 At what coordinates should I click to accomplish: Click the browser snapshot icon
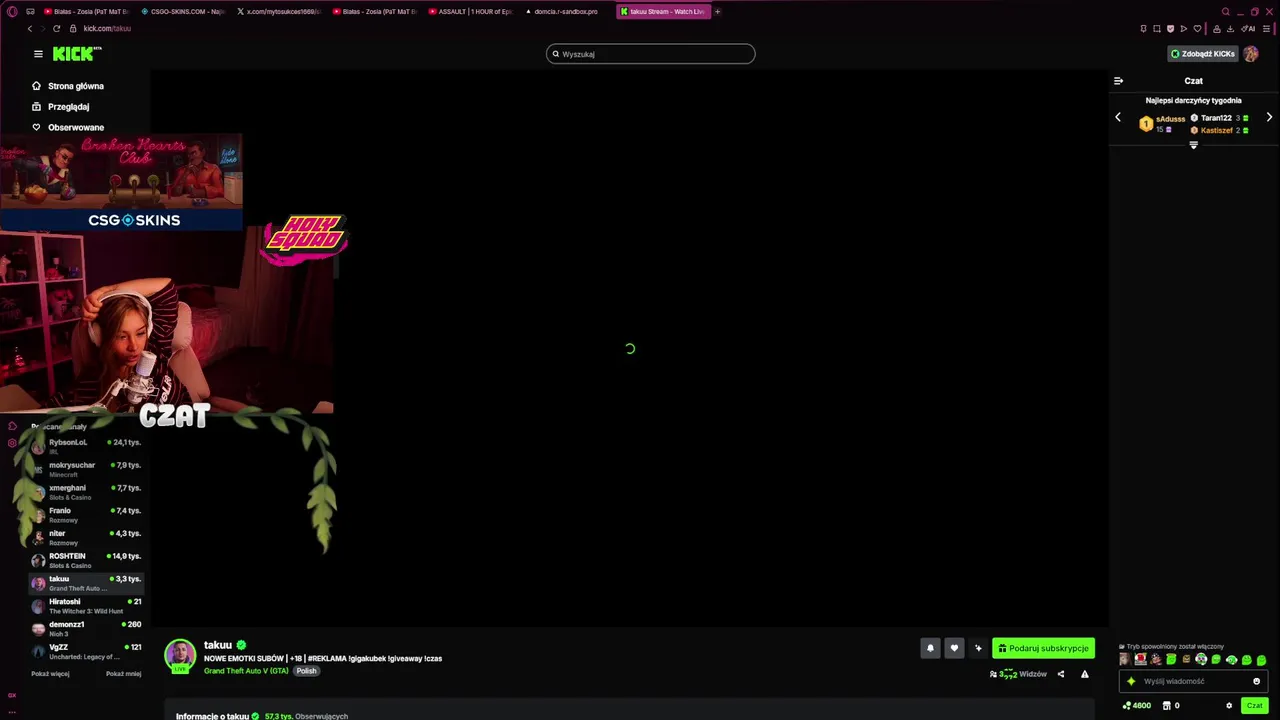point(1157,28)
